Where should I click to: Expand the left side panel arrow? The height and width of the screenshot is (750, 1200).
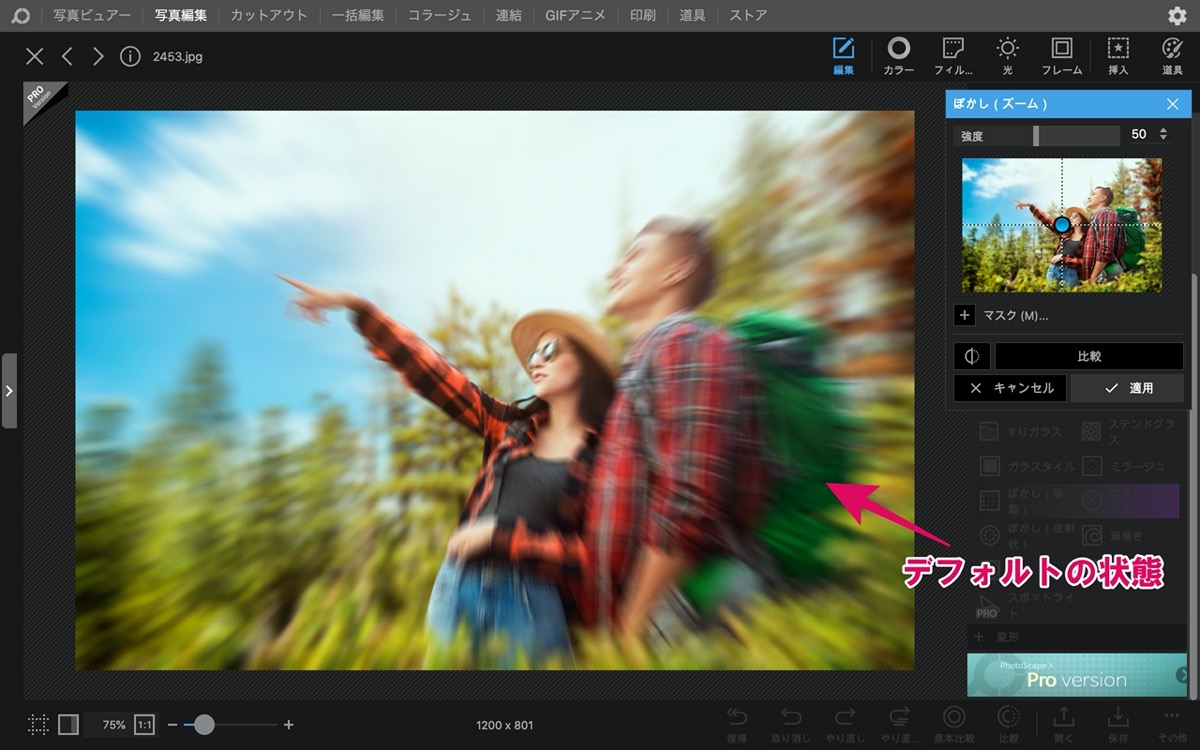coord(9,391)
